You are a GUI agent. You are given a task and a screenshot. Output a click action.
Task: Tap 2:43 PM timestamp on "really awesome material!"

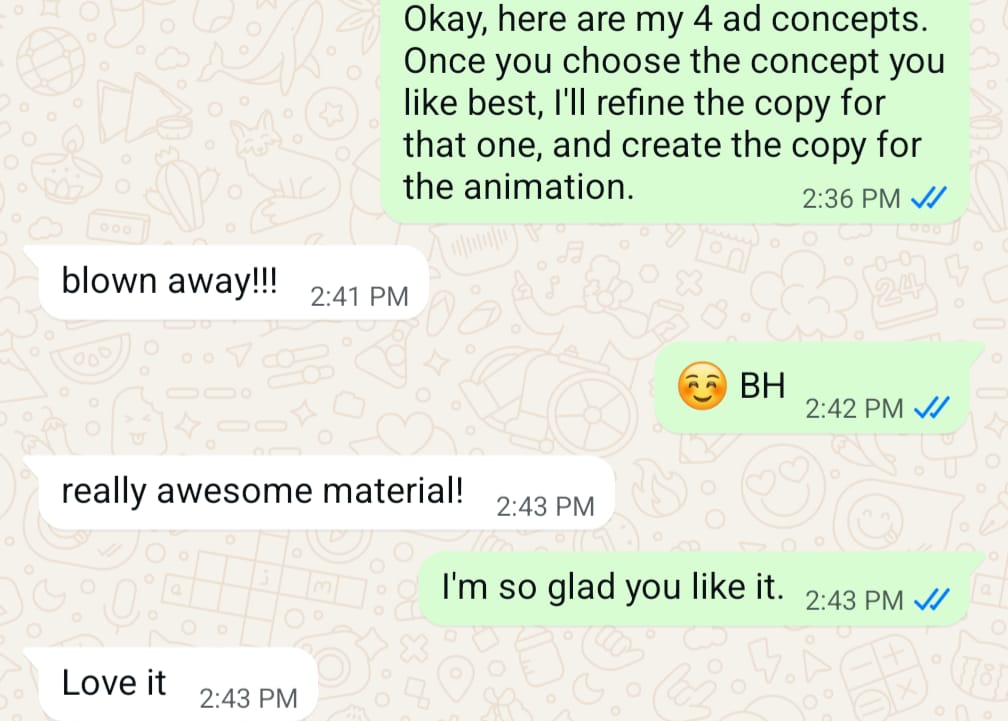545,507
